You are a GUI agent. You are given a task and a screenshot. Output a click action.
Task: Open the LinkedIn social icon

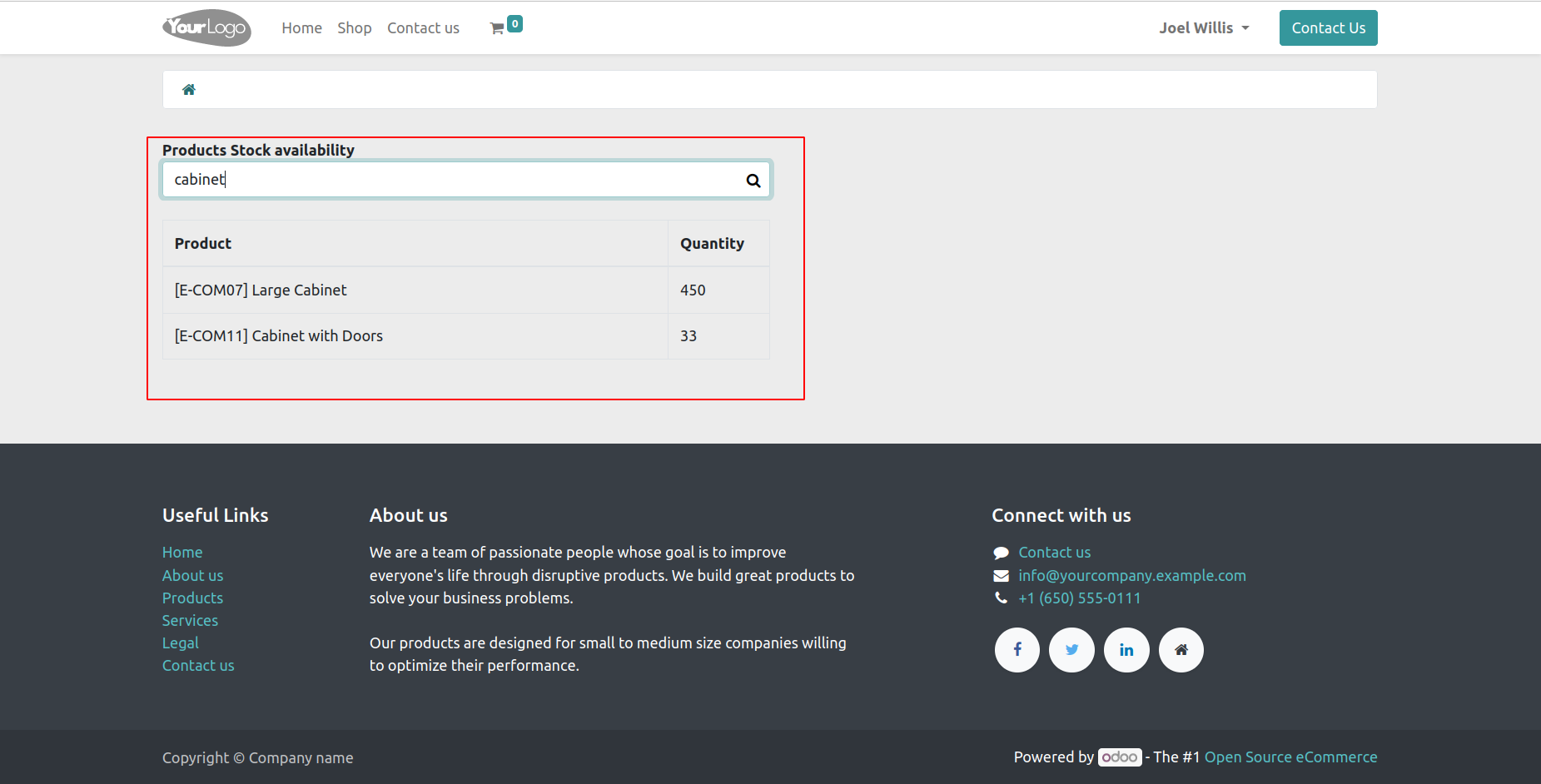click(1126, 650)
